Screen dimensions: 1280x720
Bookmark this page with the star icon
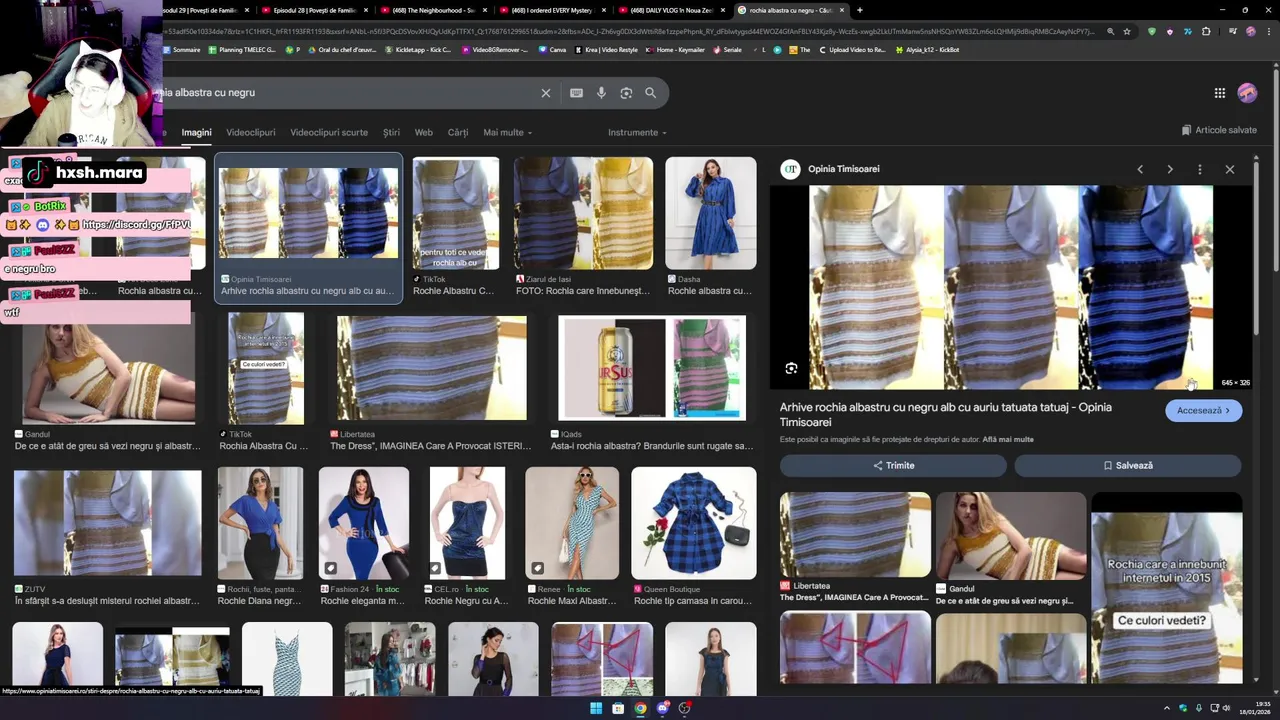pos(1127,31)
